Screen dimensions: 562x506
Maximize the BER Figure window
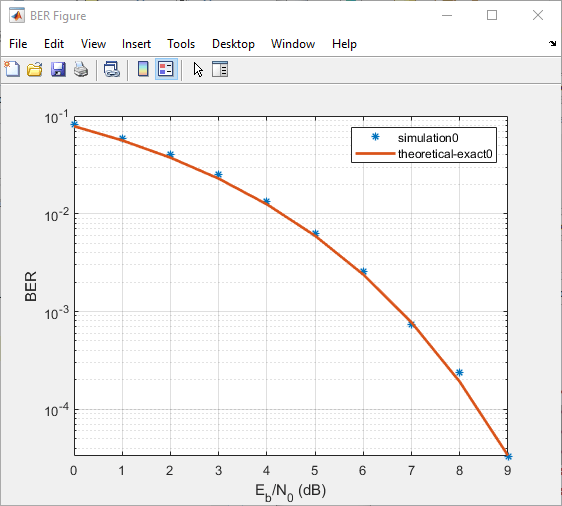[x=492, y=15]
